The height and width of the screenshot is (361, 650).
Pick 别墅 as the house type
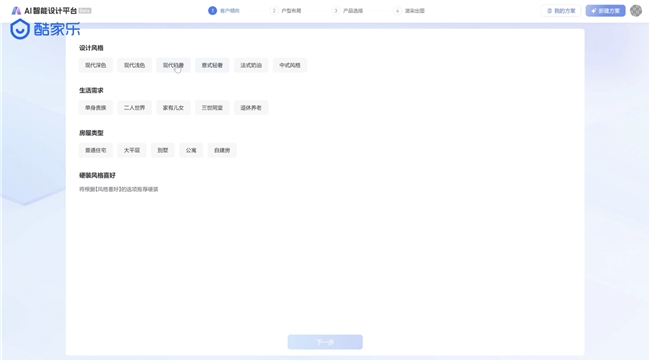[163, 150]
